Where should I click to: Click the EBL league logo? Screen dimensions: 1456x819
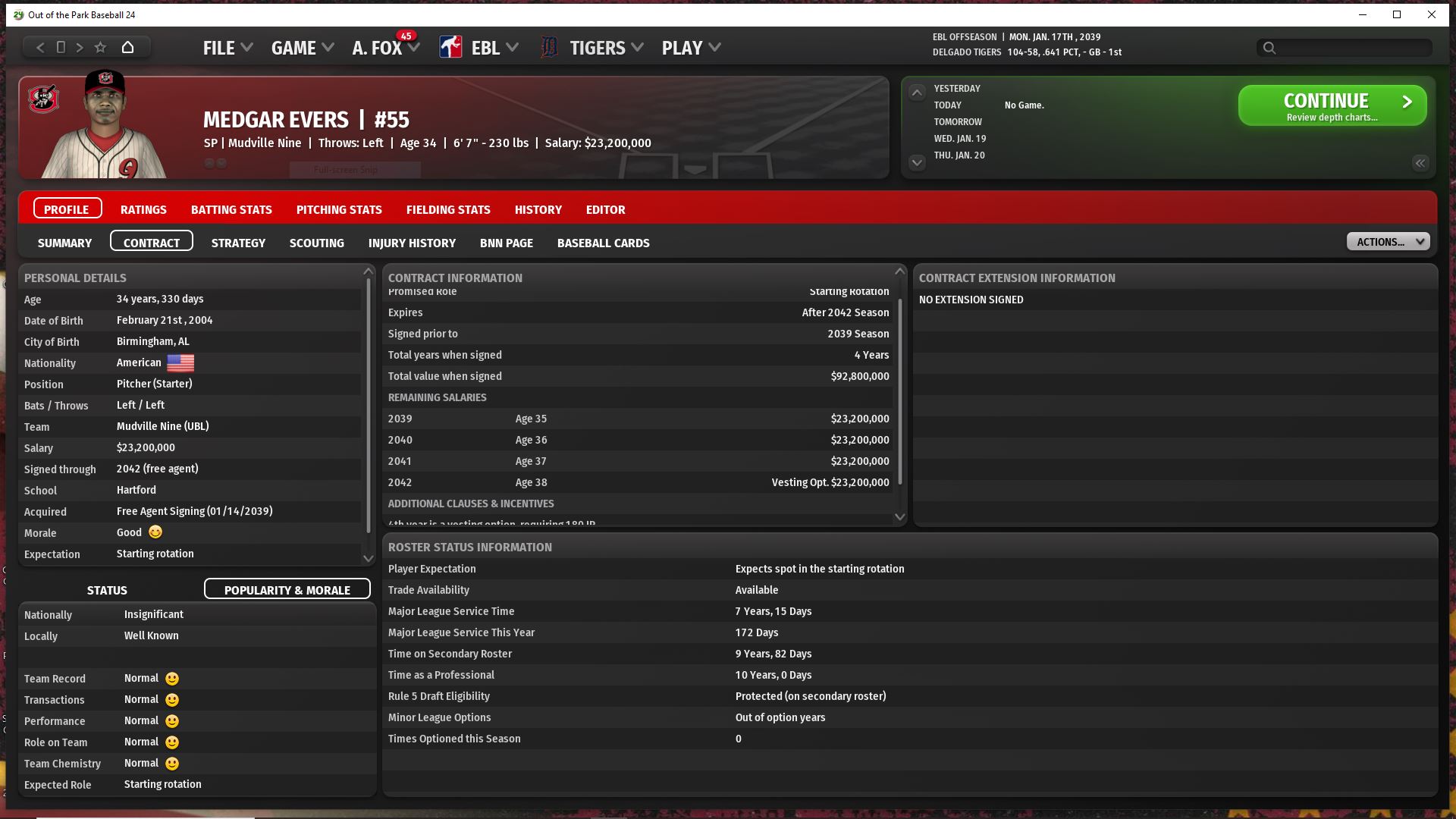(450, 48)
